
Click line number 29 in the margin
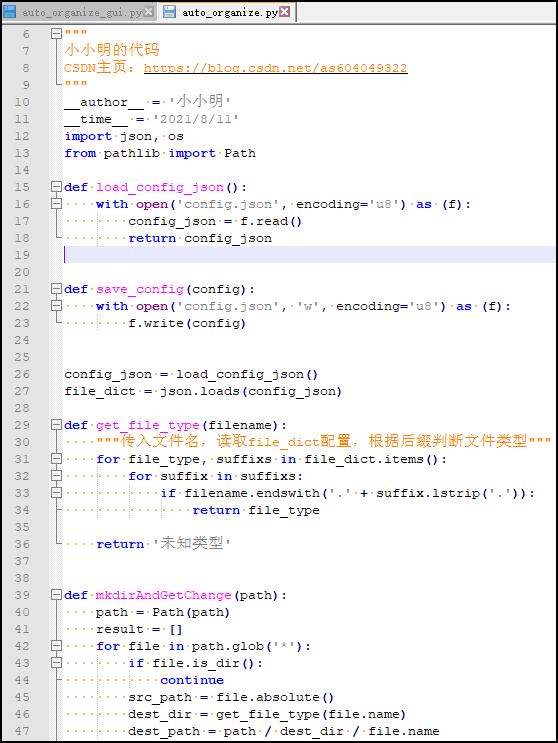pyautogui.click(x=22, y=425)
